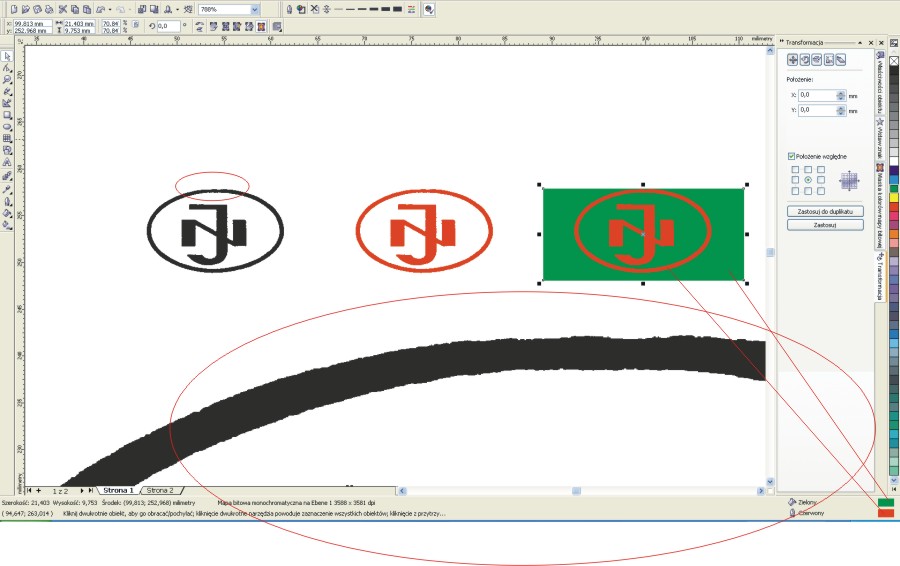The image size is (900, 566).
Task: Toggle the Położenie względne checkbox
Action: click(x=792, y=157)
